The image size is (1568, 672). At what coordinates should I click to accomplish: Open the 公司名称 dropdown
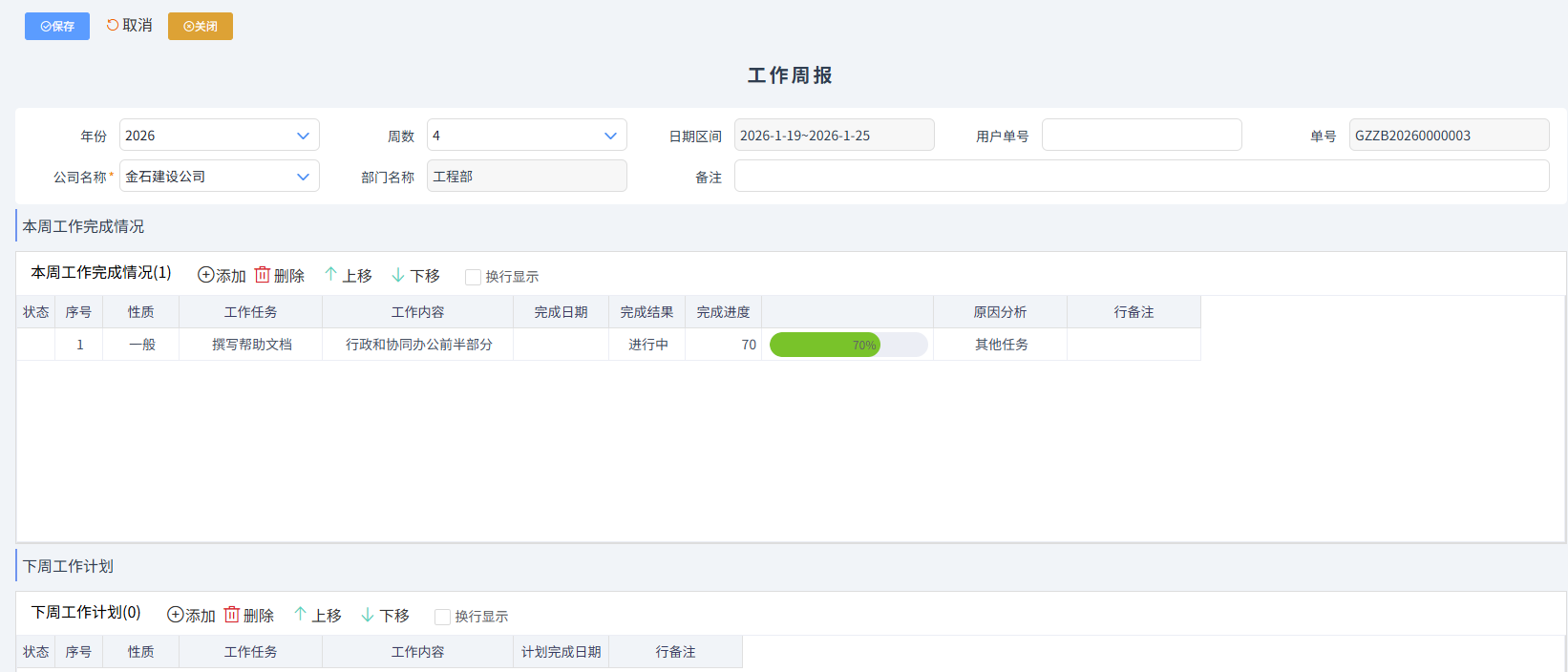(x=219, y=177)
